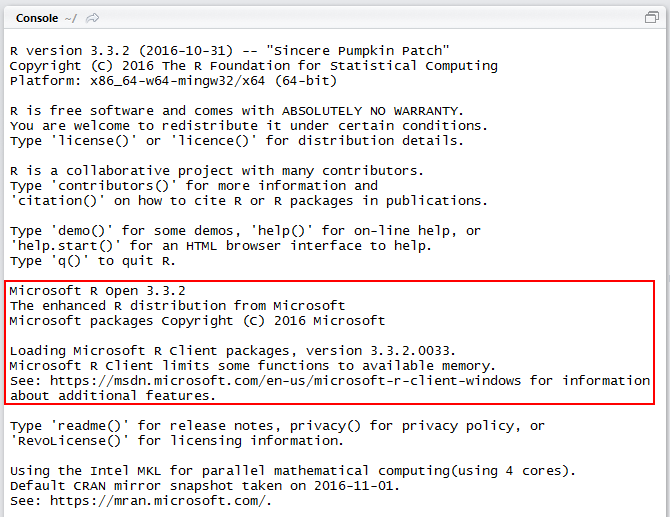Click the 'Platform: x86_64-w64-mingw32/x64' line
The height and width of the screenshot is (517, 670).
pyautogui.click(x=173, y=81)
